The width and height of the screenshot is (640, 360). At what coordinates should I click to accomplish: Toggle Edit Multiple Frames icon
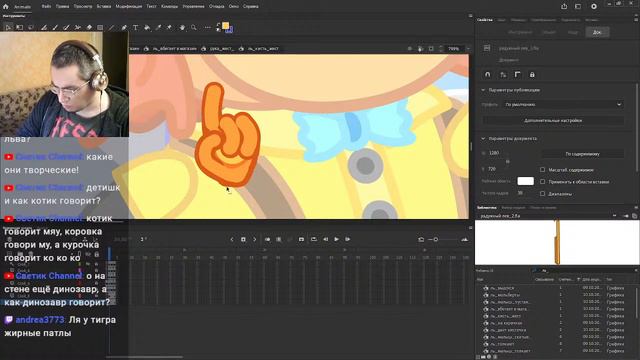(x=279, y=239)
